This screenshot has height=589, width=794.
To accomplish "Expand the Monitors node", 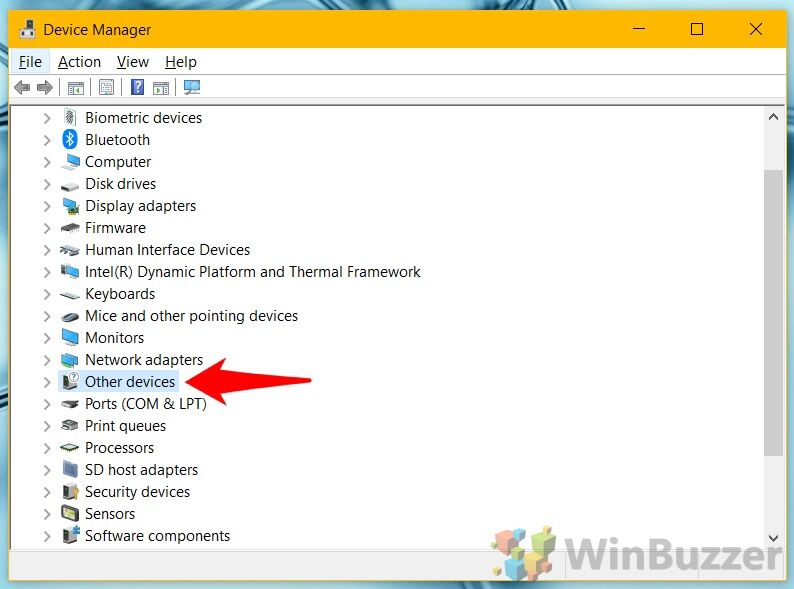I will coord(47,338).
